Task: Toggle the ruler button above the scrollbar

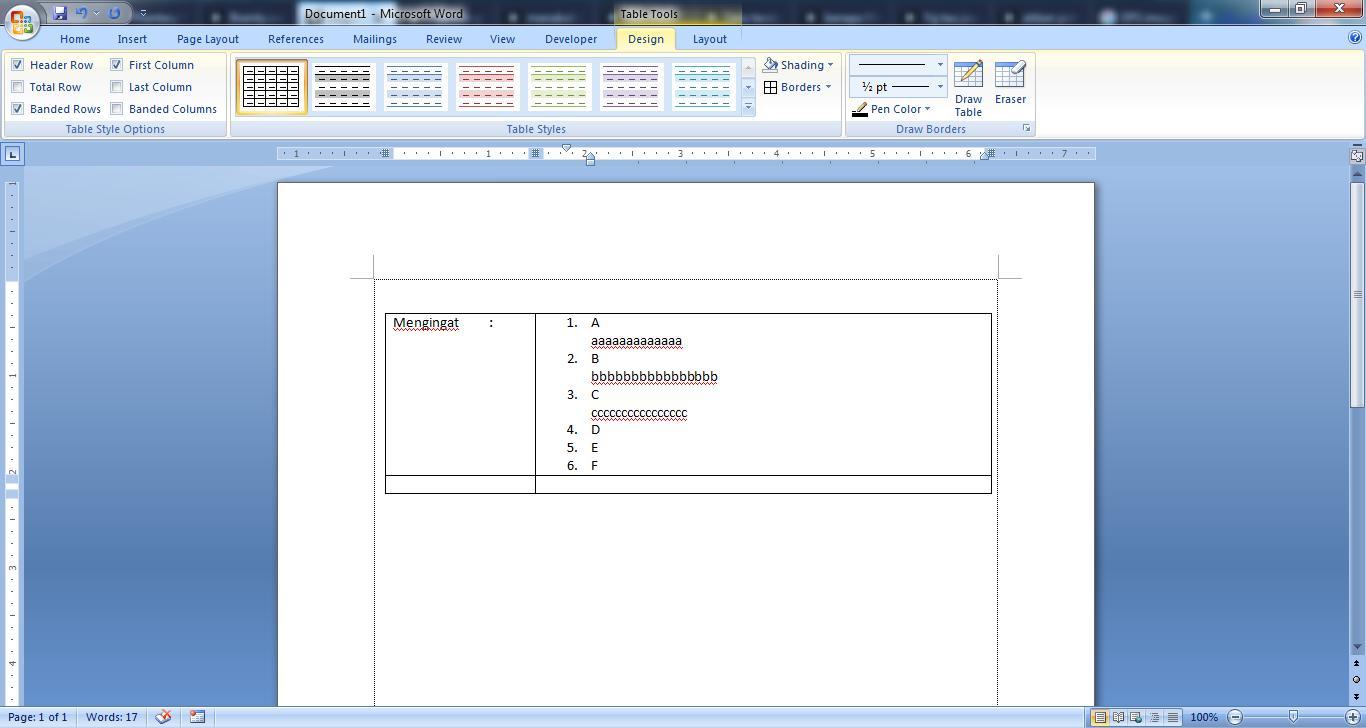Action: pyautogui.click(x=1357, y=155)
